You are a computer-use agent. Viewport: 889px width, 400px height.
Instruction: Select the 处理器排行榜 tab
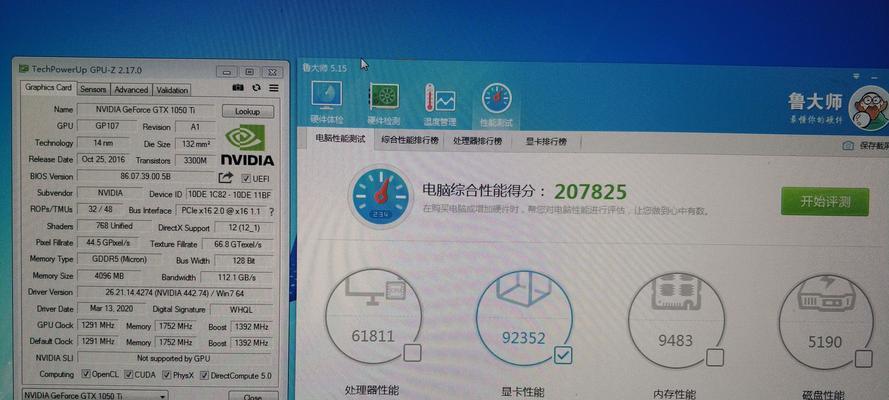click(478, 141)
